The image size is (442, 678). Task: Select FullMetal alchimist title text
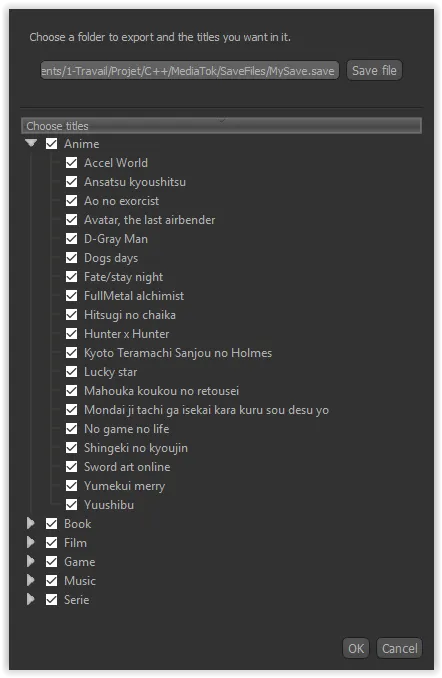pos(134,296)
